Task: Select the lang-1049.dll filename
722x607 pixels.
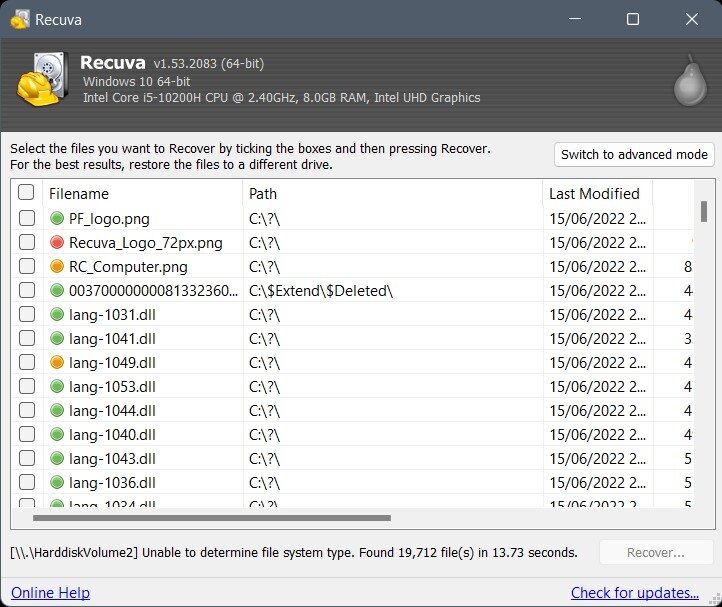Action: pyautogui.click(x=112, y=362)
